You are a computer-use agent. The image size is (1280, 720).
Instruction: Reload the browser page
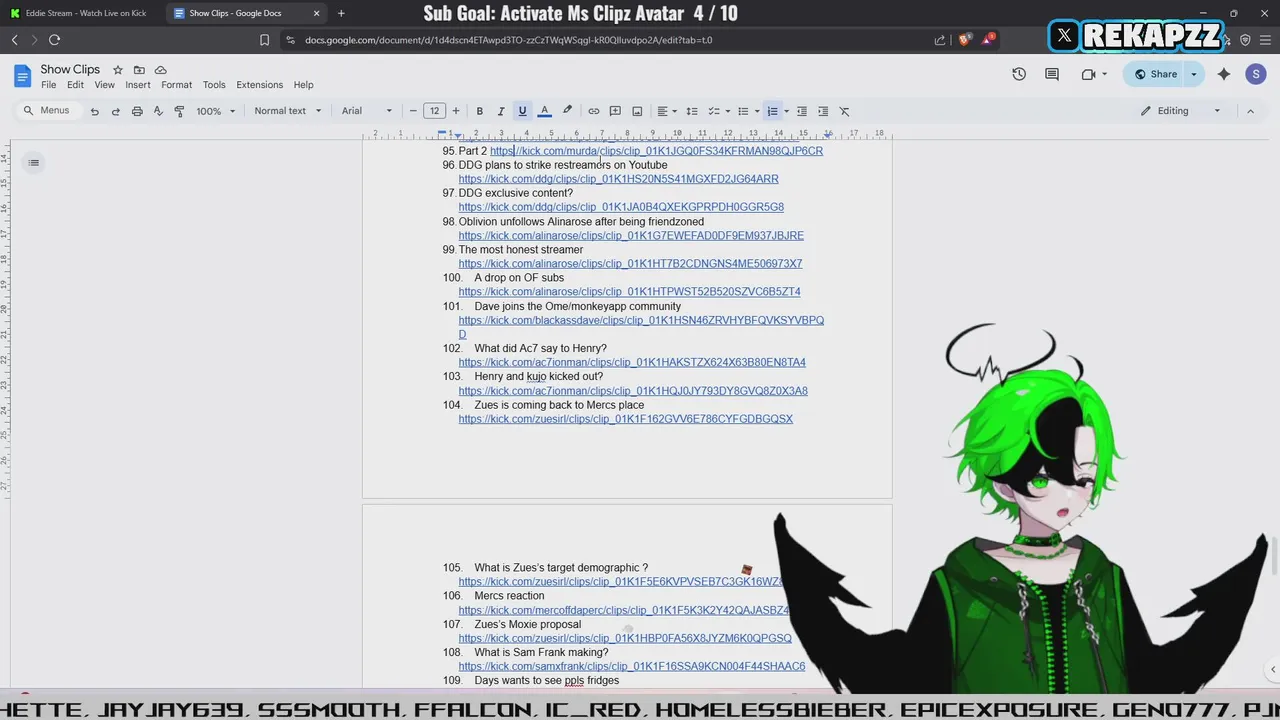coord(54,40)
